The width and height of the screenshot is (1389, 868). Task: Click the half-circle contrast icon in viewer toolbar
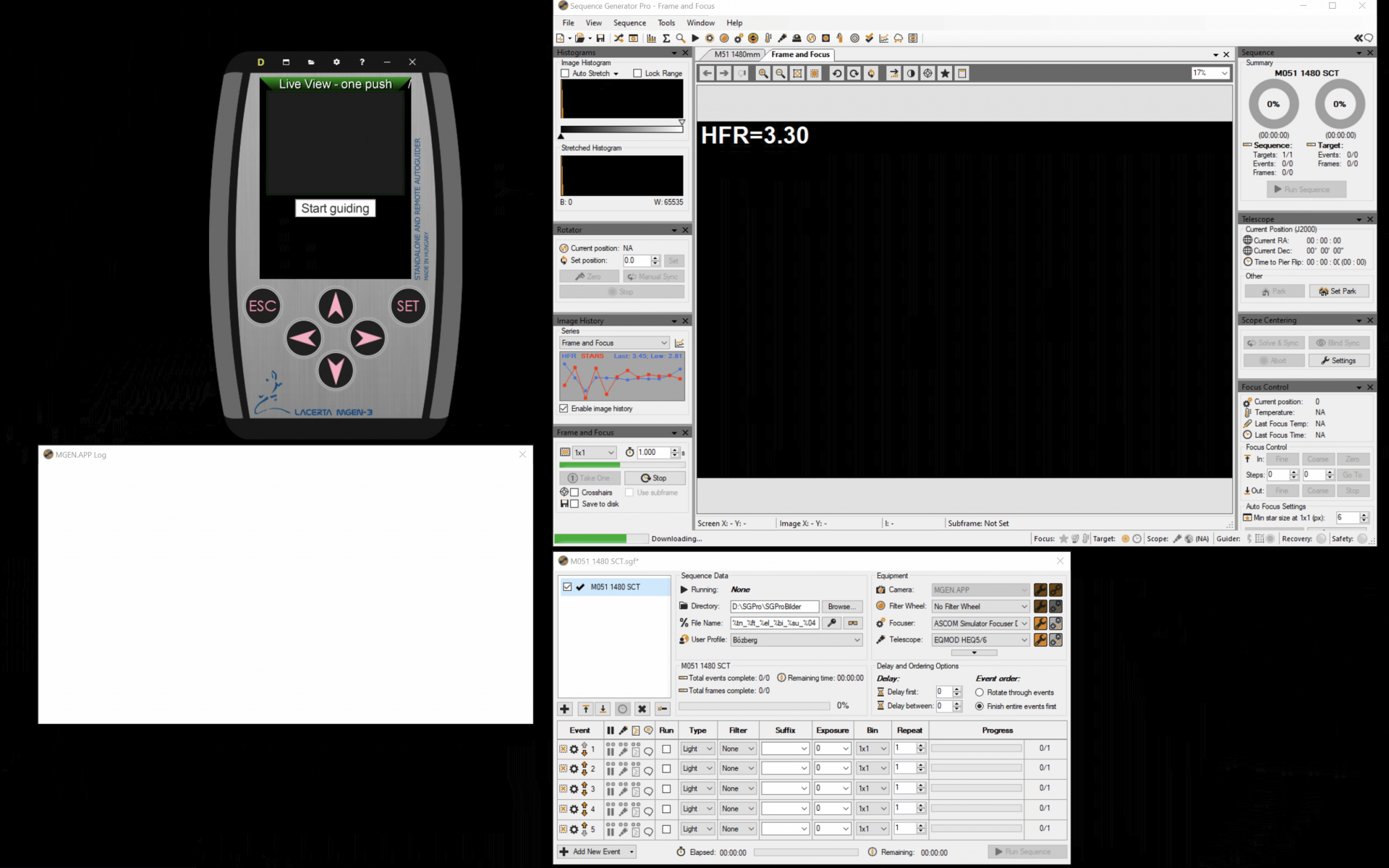911,73
